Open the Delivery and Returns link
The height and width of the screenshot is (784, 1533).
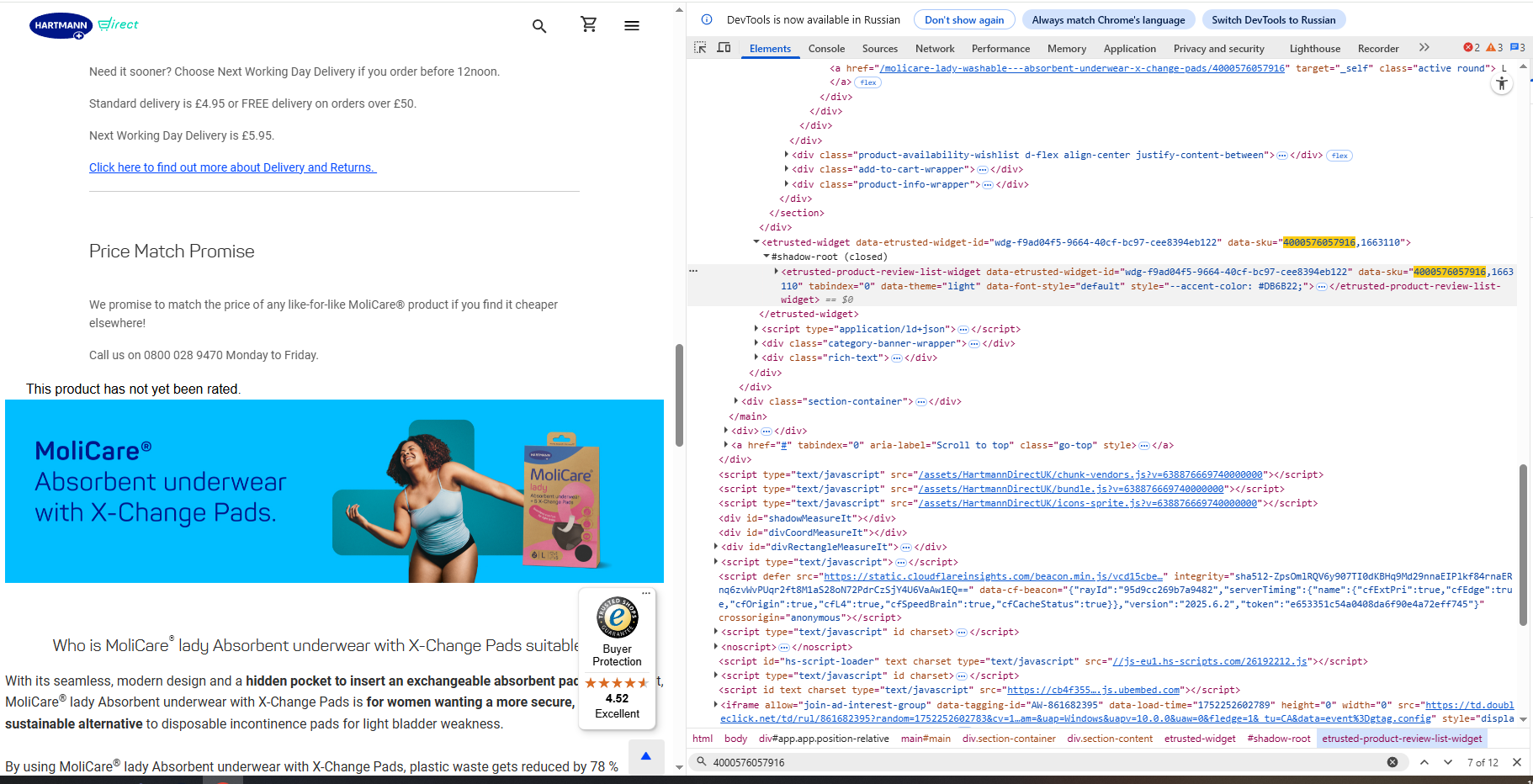pyautogui.click(x=233, y=167)
